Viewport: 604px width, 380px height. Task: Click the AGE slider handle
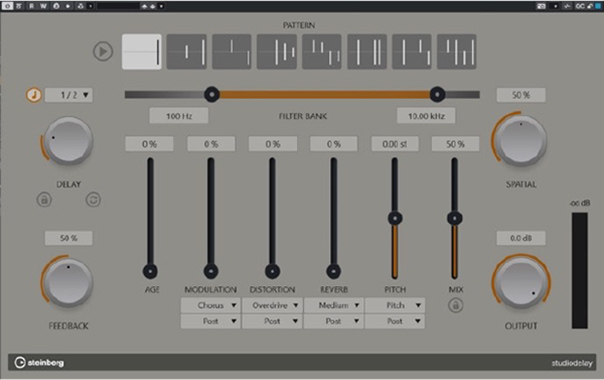[150, 271]
